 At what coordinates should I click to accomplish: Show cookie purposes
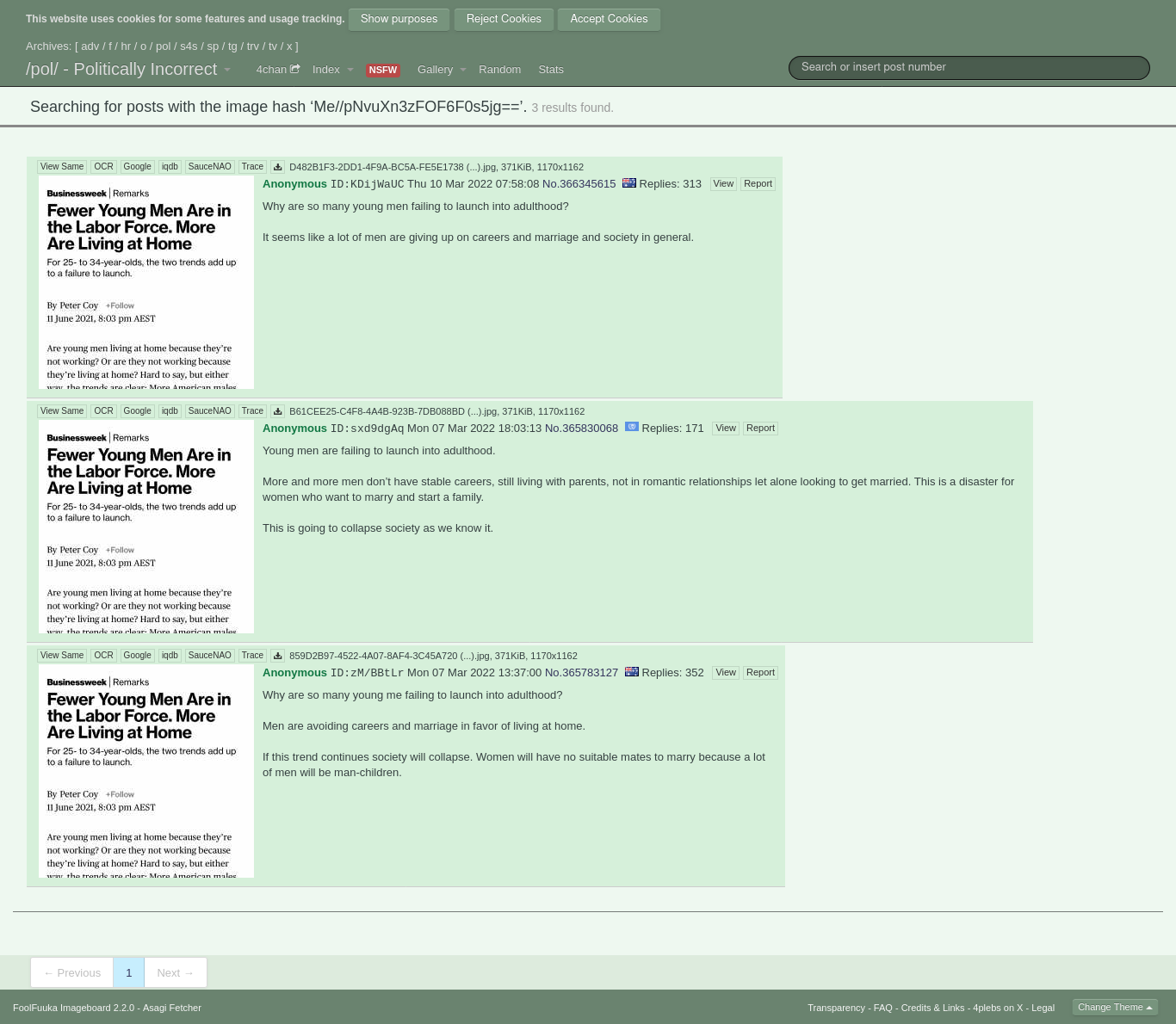[x=399, y=19]
